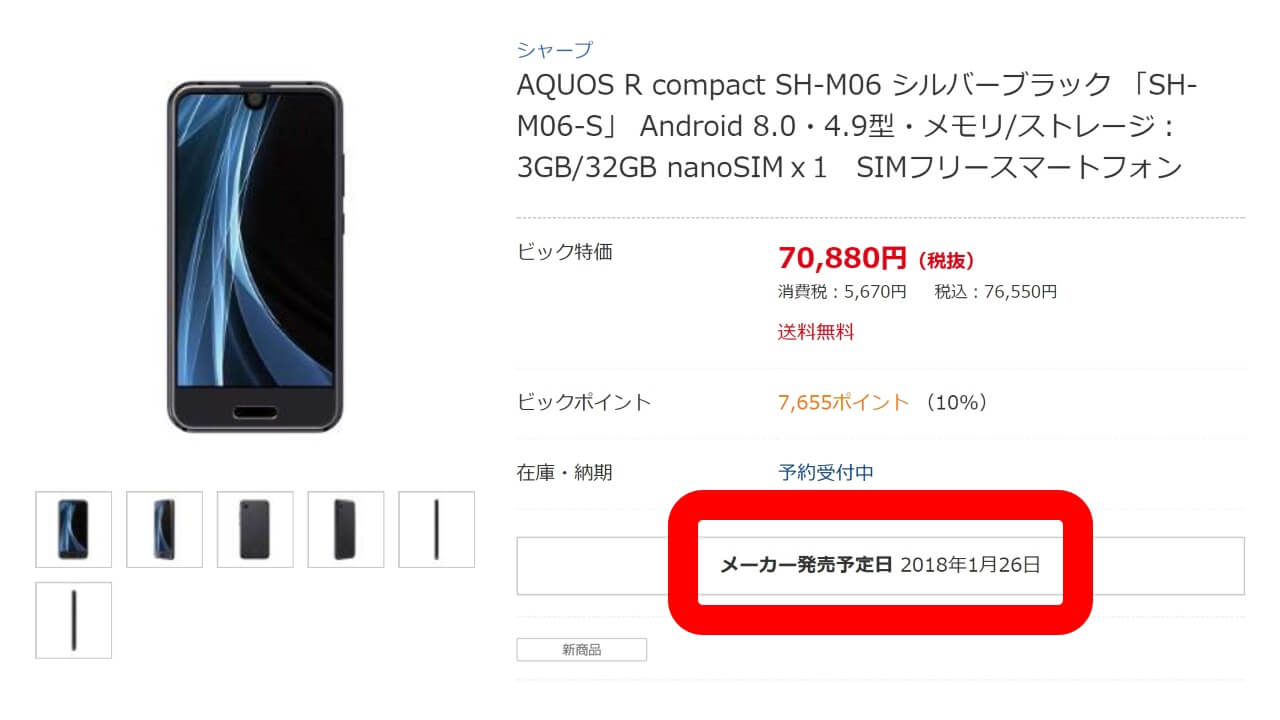Click the メーカー発売予定日 release date box

880,565
